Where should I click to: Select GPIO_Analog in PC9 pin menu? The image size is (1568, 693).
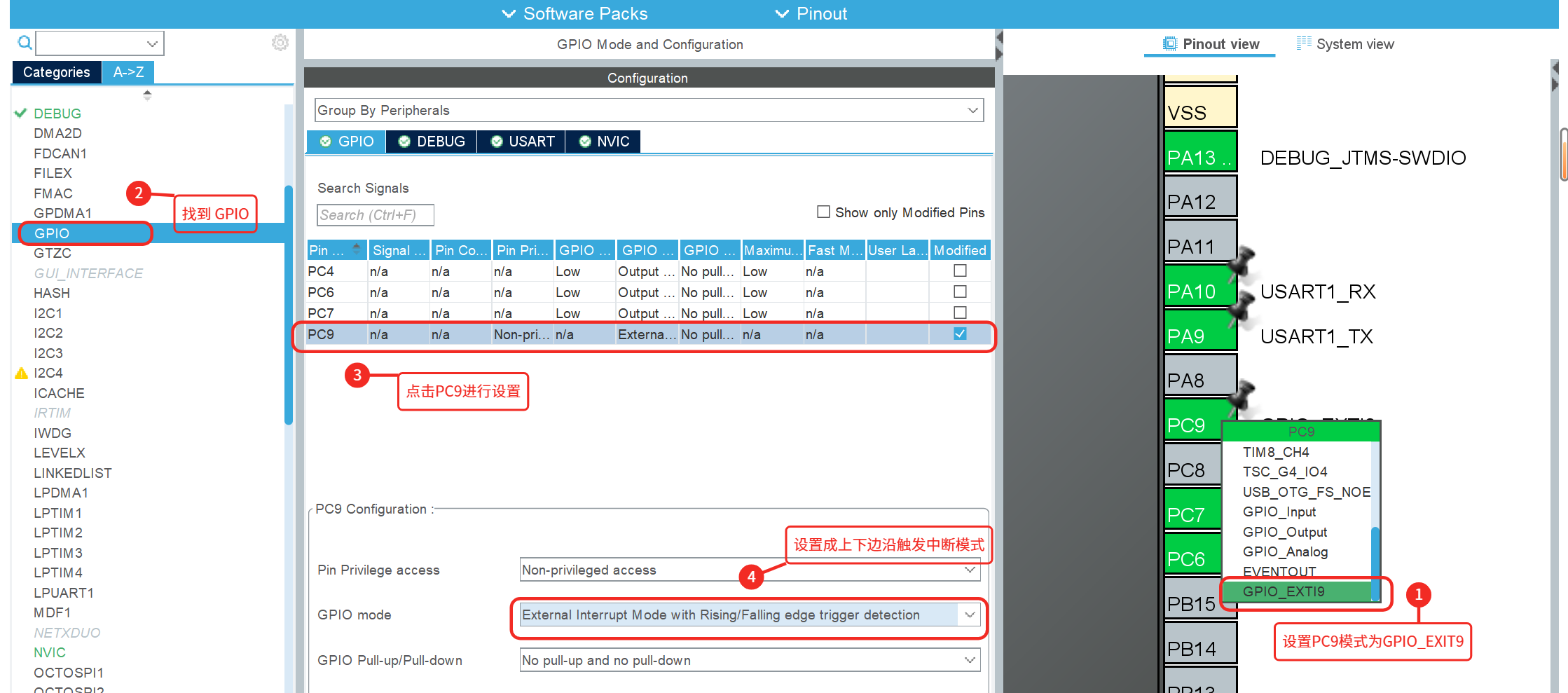pos(1285,551)
